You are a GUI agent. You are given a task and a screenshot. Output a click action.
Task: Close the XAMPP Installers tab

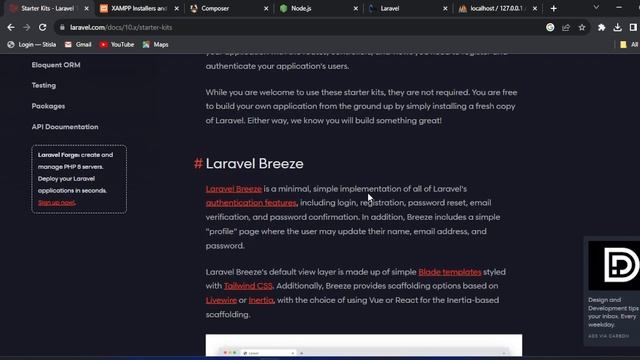(177, 8)
